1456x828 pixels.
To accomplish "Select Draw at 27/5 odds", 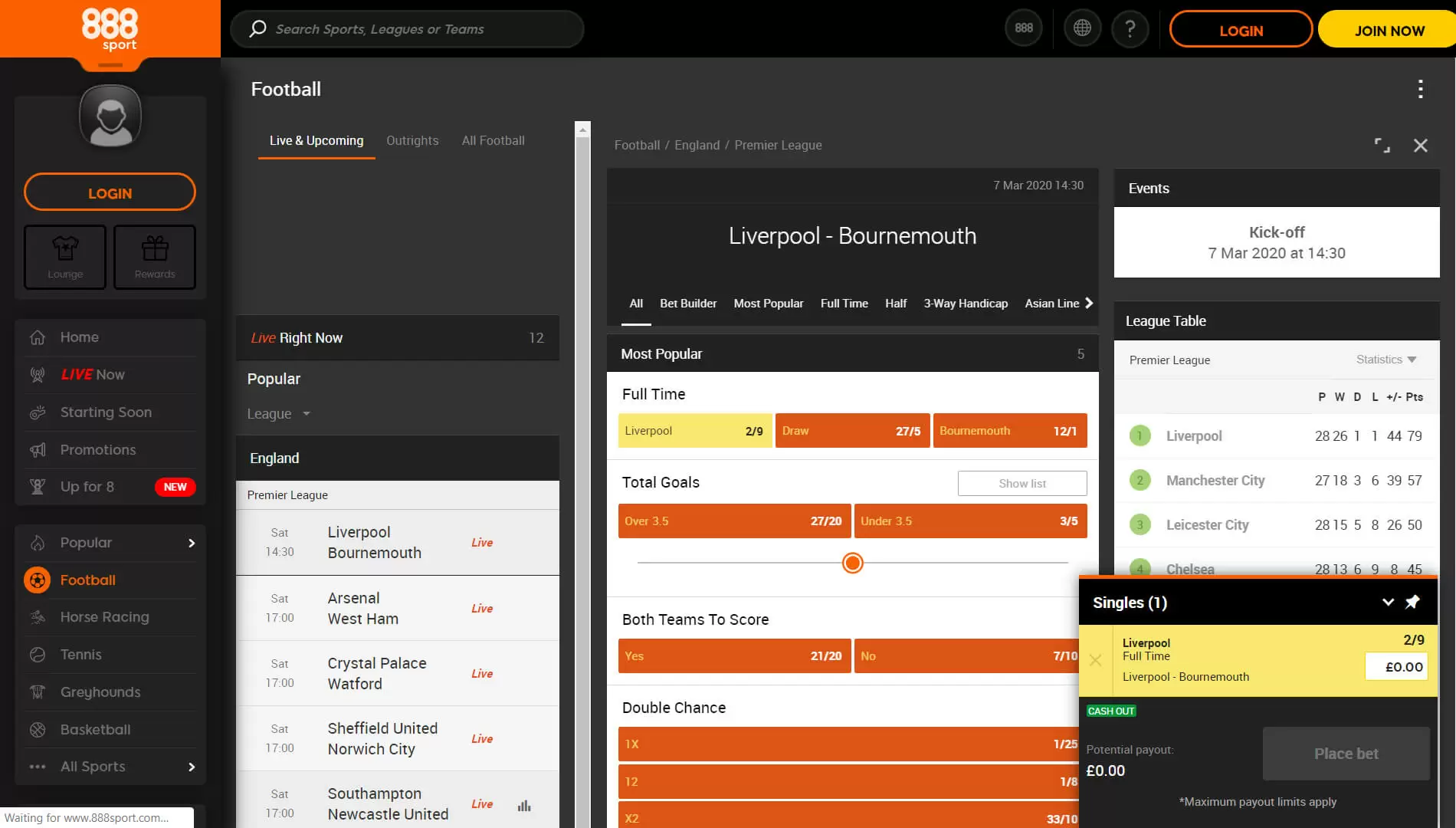I will [852, 431].
